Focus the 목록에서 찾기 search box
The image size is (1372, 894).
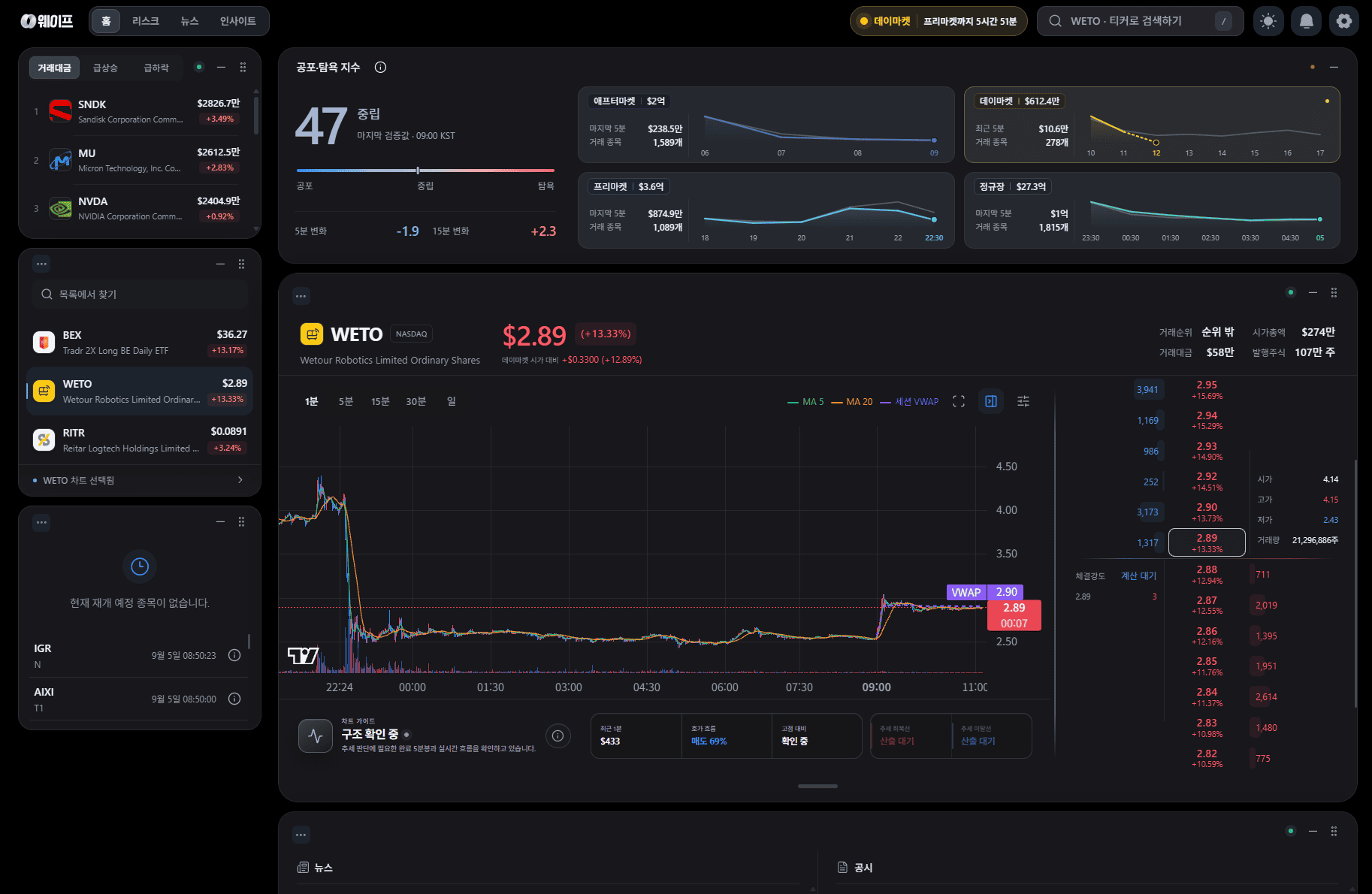tap(140, 294)
